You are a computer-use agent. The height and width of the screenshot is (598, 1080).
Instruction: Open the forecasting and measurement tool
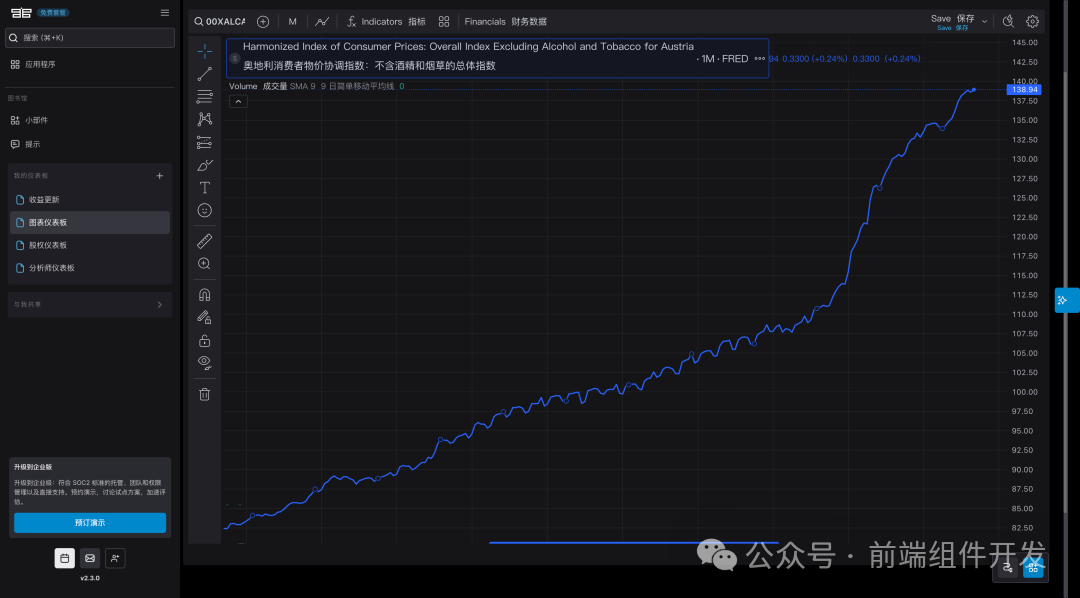point(205,142)
